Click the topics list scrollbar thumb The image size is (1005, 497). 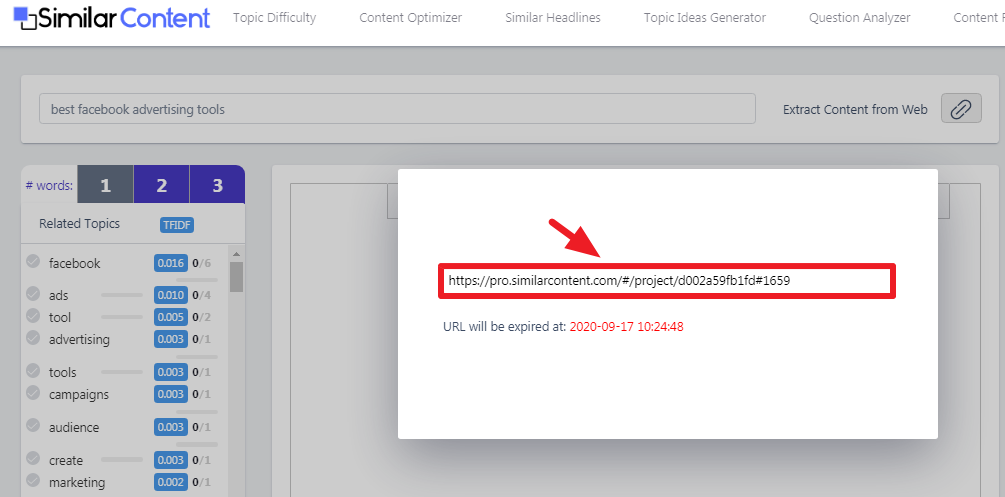237,277
